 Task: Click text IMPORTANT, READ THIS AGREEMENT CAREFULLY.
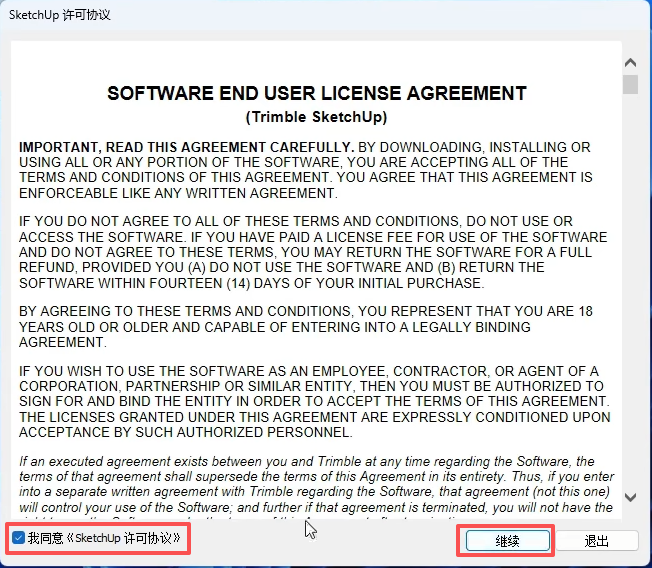pos(186,147)
